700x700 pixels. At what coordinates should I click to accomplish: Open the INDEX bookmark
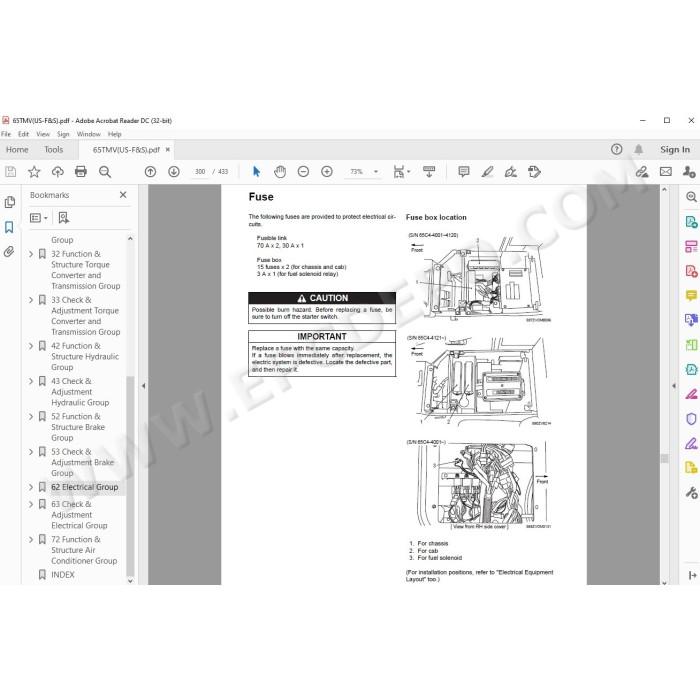tap(62, 575)
